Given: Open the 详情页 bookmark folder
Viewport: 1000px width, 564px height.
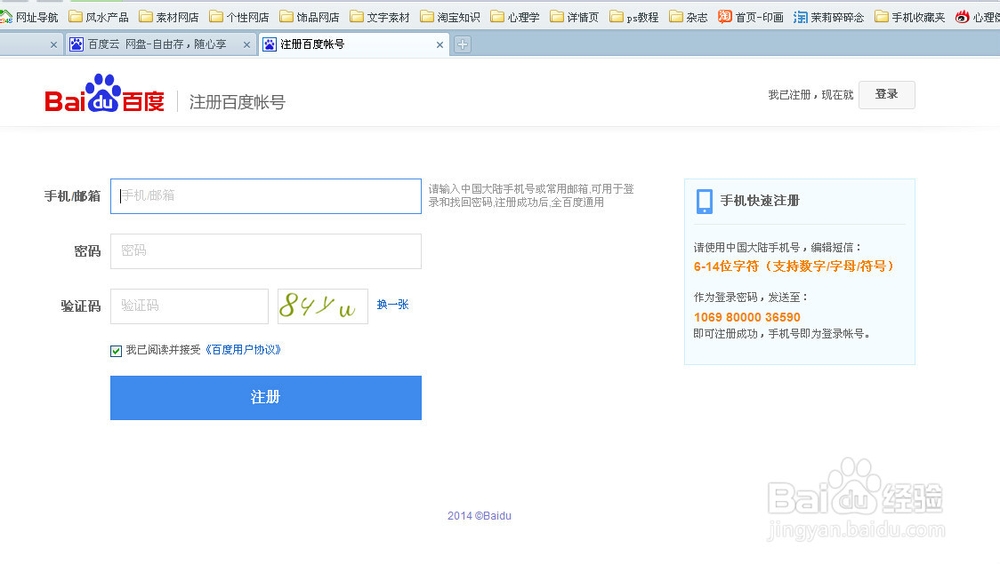Looking at the screenshot, I should [x=574, y=17].
